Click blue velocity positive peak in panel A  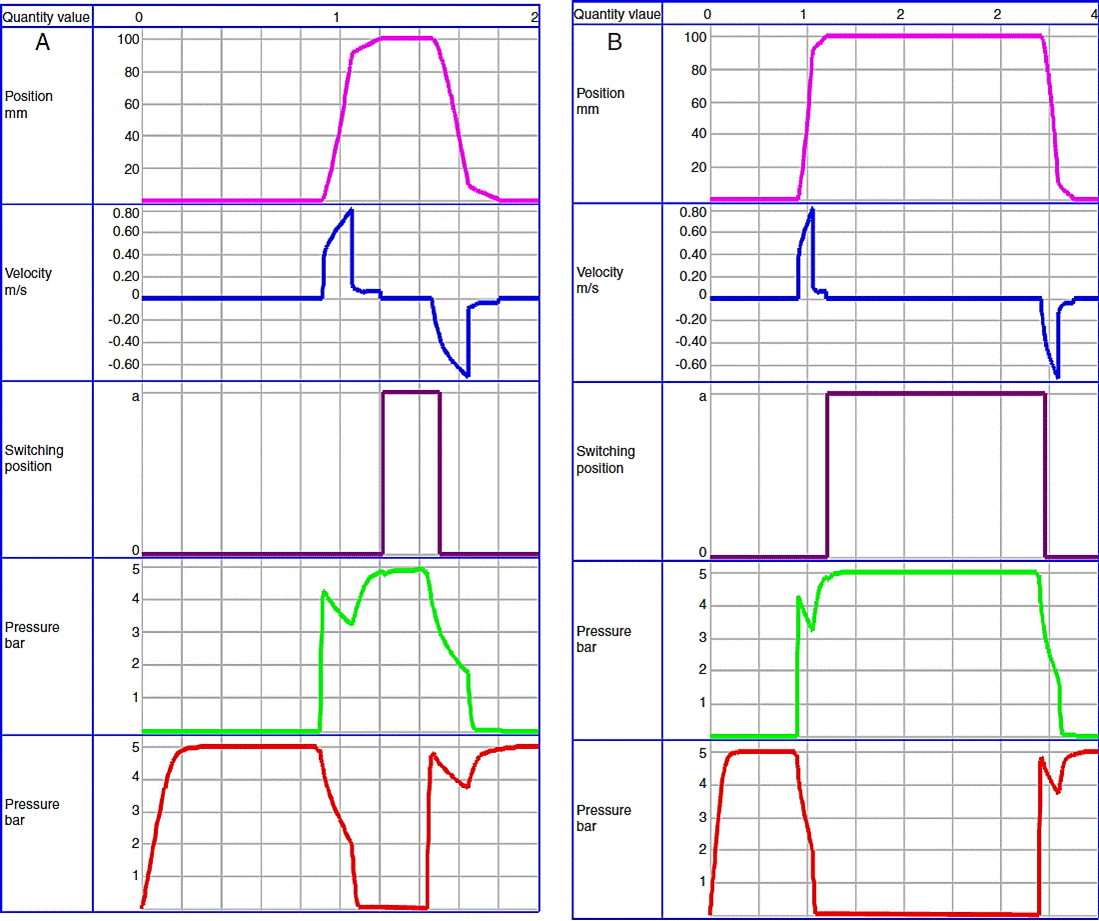click(350, 210)
